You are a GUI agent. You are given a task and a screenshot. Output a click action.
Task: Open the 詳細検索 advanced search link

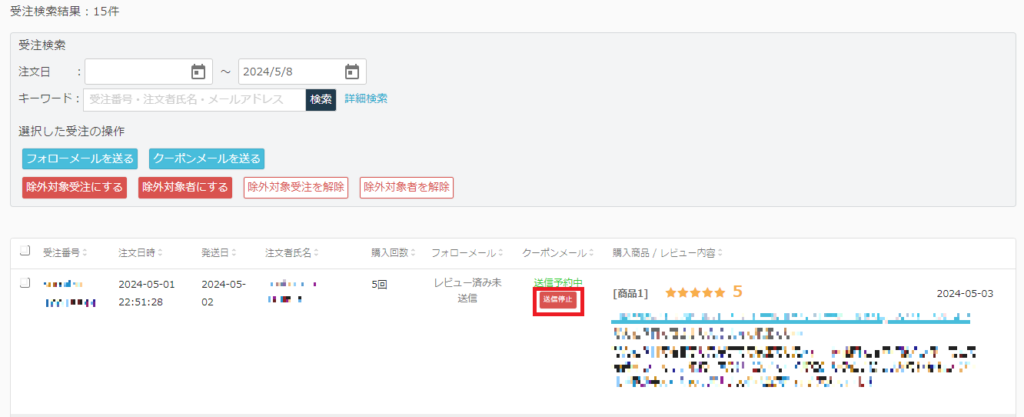click(366, 99)
